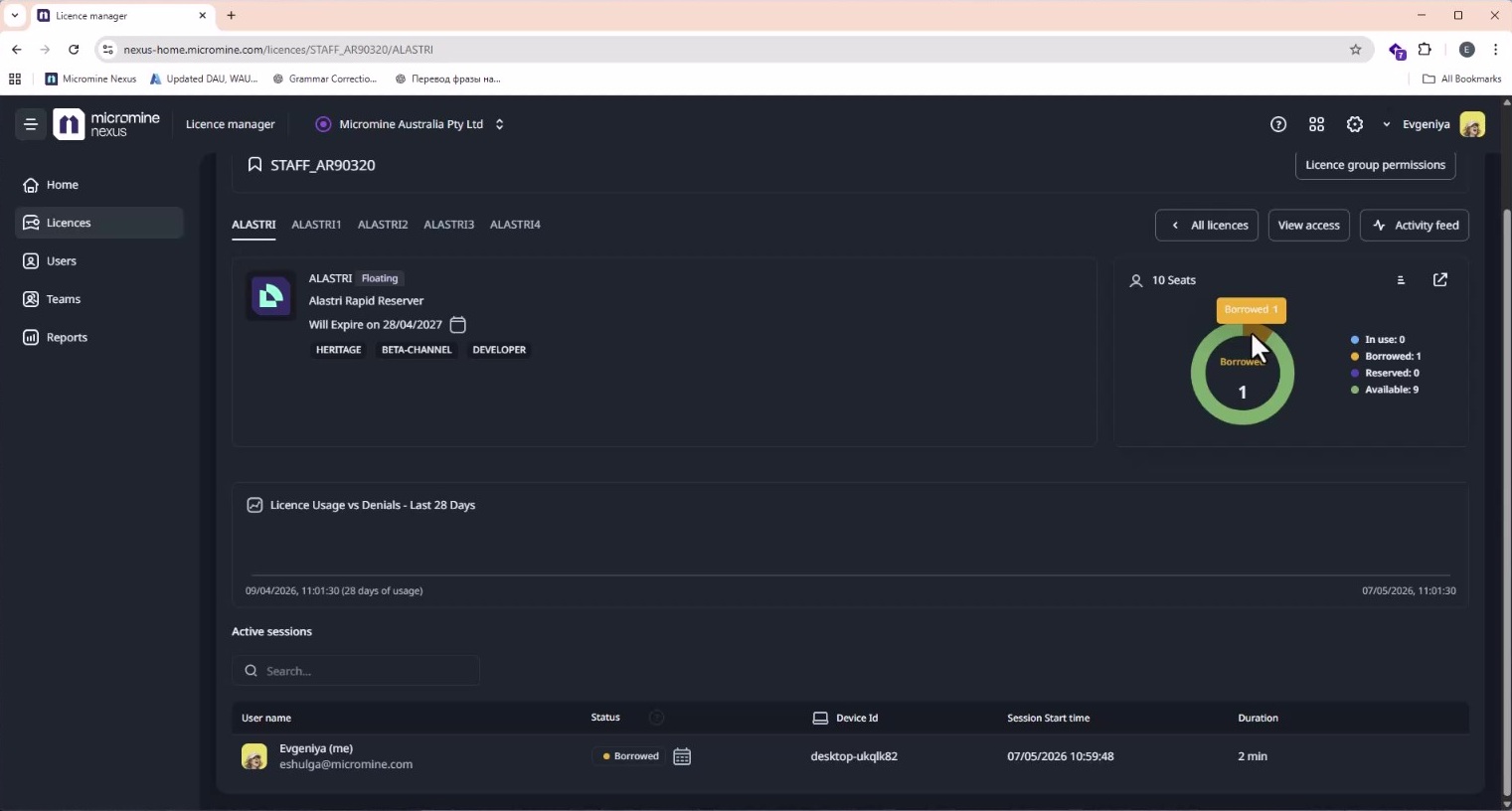Open the seats list view icon
This screenshot has width=1512, height=811.
pos(1401,280)
